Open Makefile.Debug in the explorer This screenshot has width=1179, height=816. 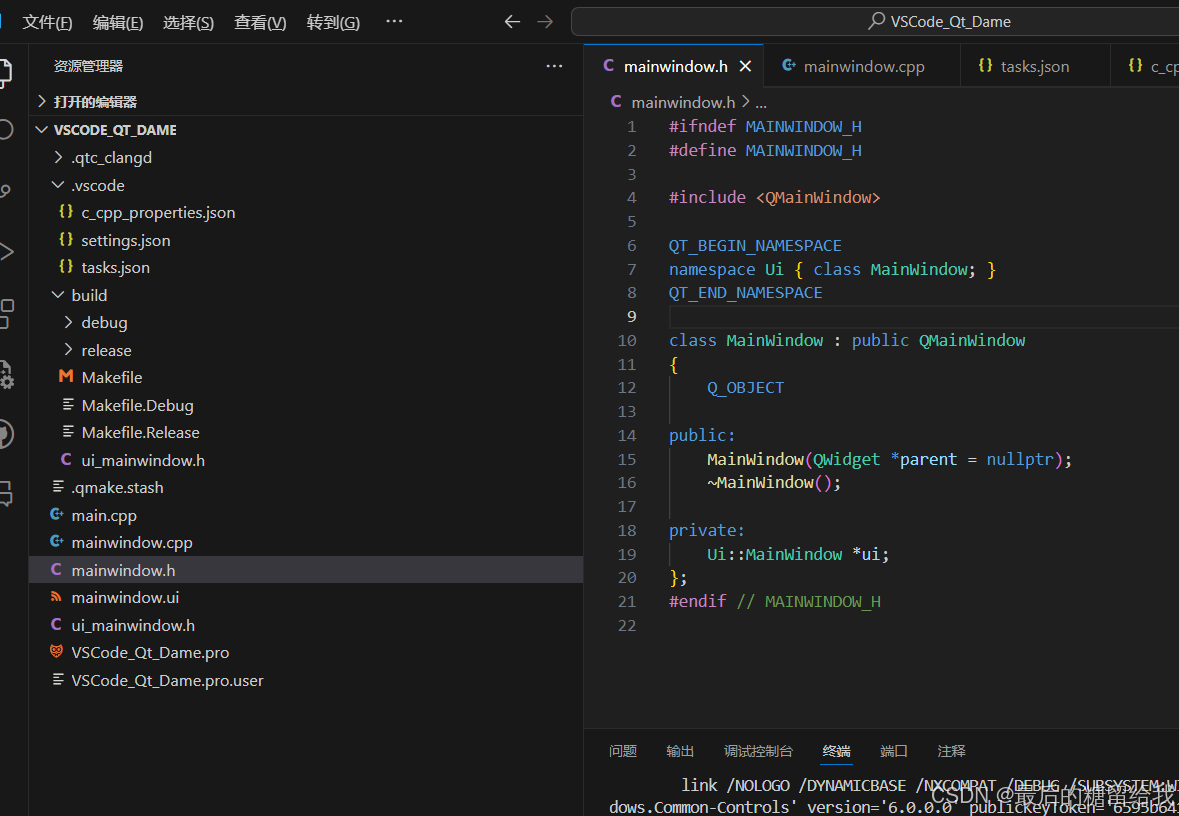(306, 405)
